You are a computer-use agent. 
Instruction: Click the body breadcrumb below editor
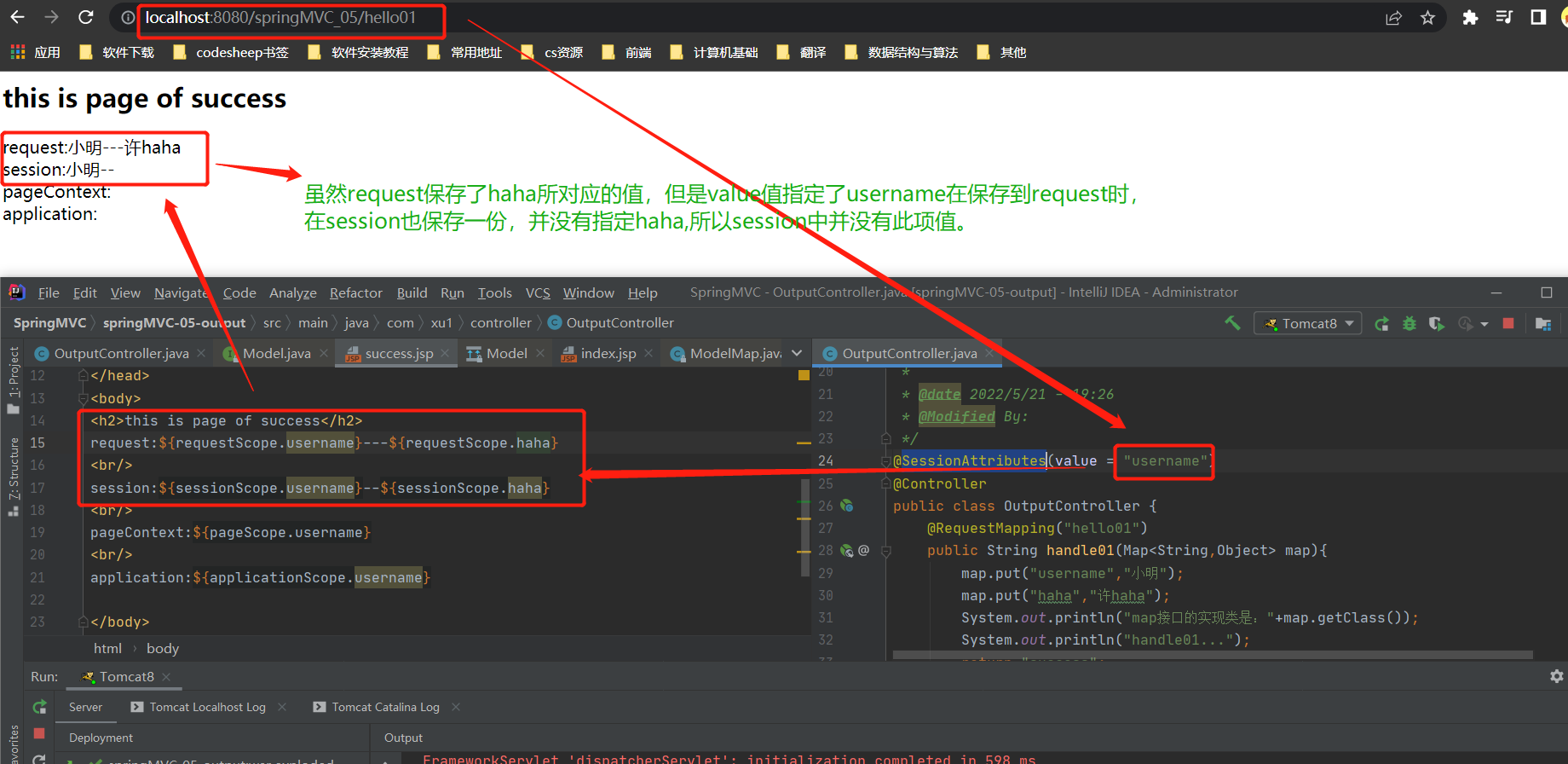pyautogui.click(x=163, y=648)
